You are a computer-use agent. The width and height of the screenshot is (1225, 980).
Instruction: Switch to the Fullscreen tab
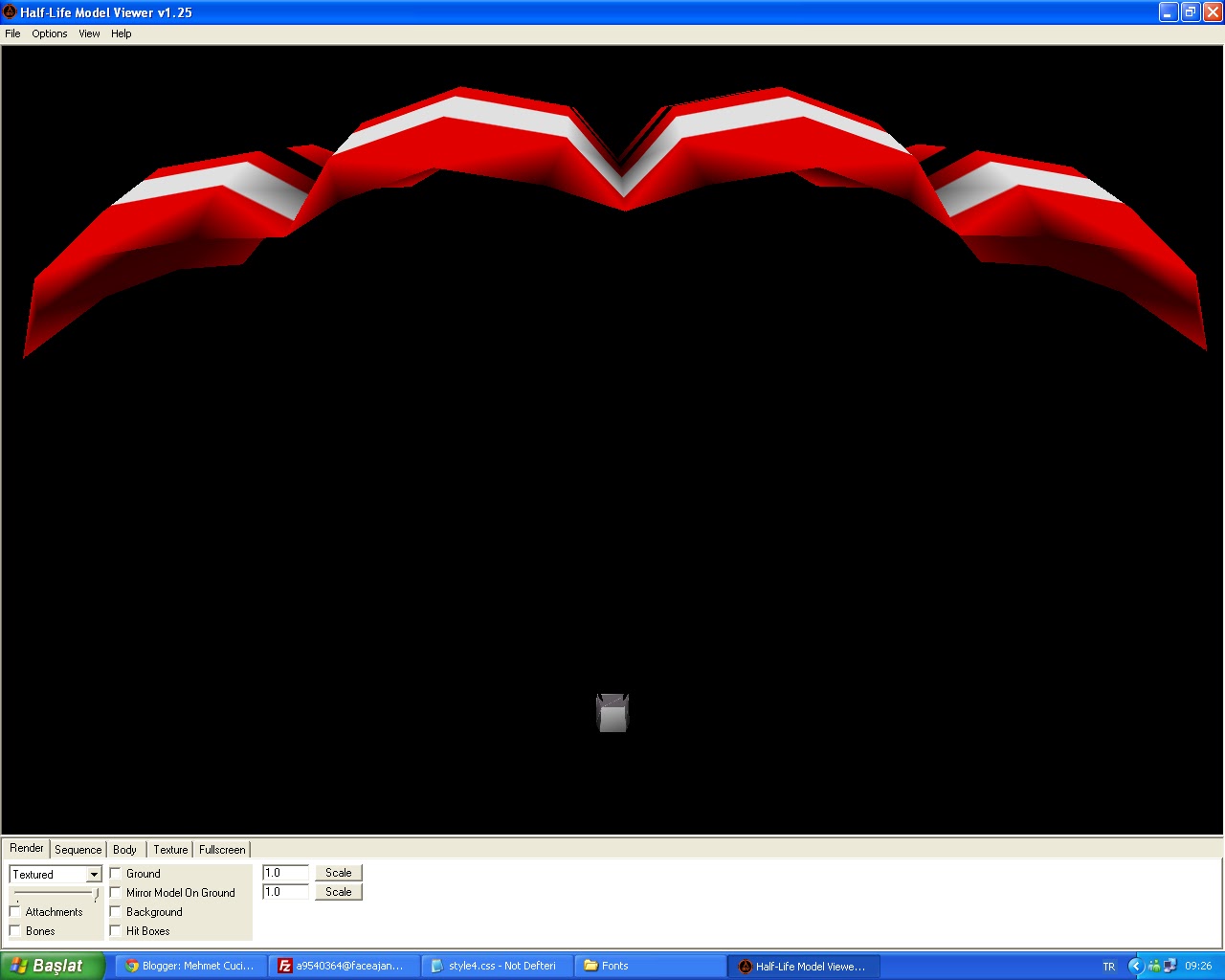coord(222,850)
